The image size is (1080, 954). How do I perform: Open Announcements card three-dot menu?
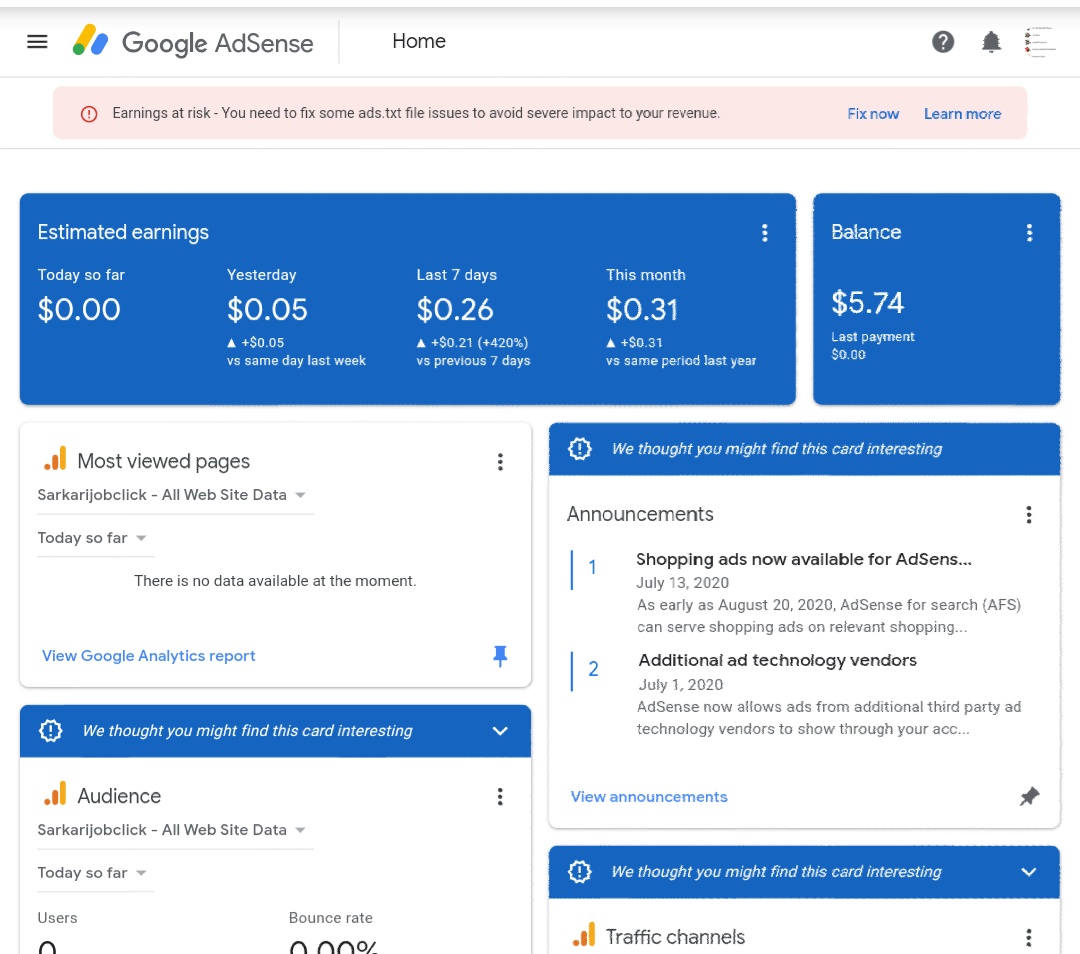coord(1029,515)
